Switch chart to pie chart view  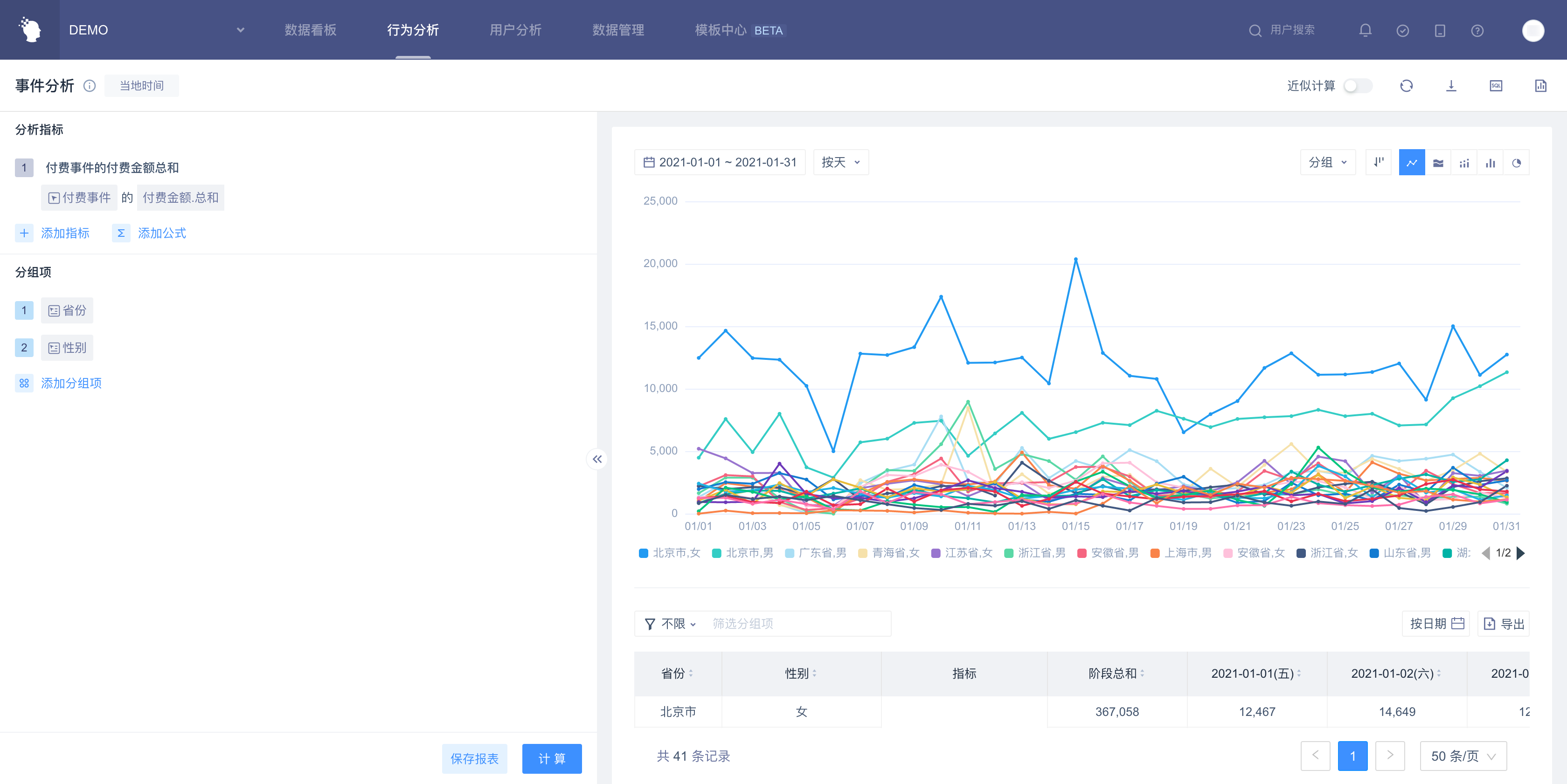(x=1516, y=163)
